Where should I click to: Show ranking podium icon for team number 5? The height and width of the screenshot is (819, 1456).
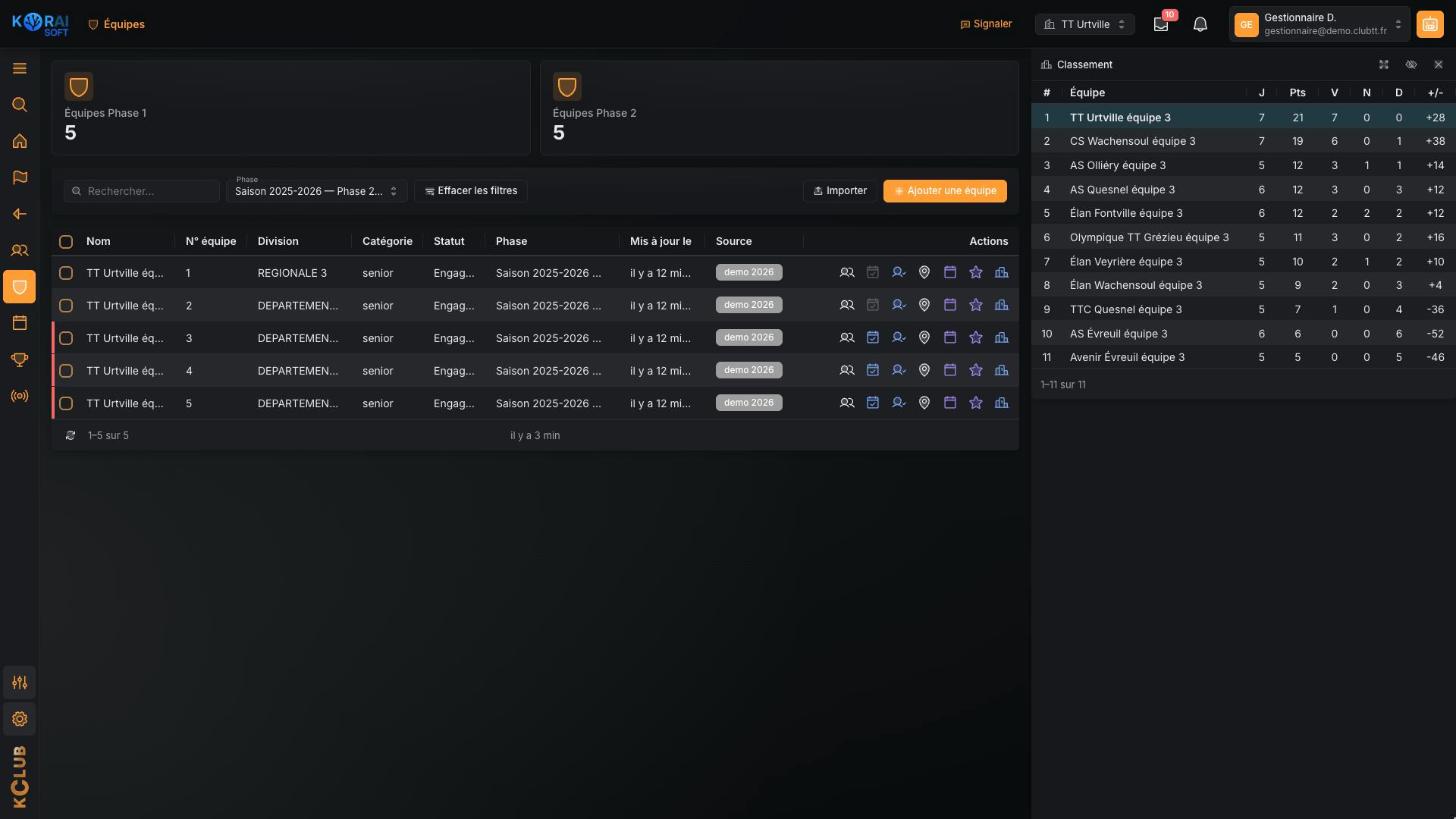[1001, 403]
